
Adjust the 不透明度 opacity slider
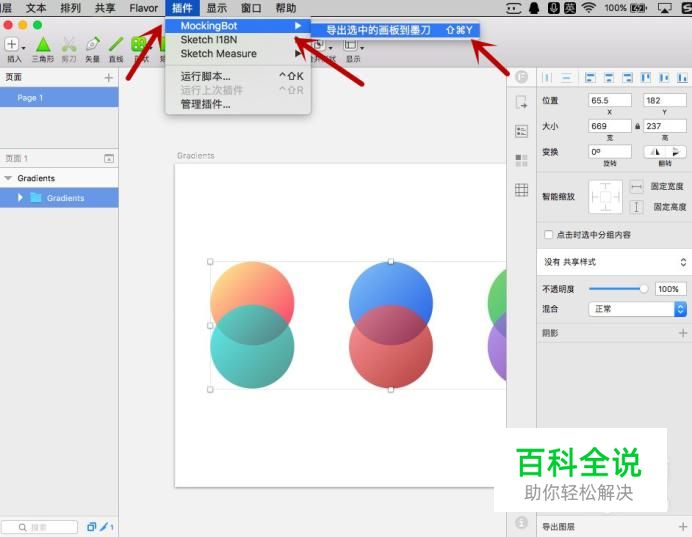(618, 289)
